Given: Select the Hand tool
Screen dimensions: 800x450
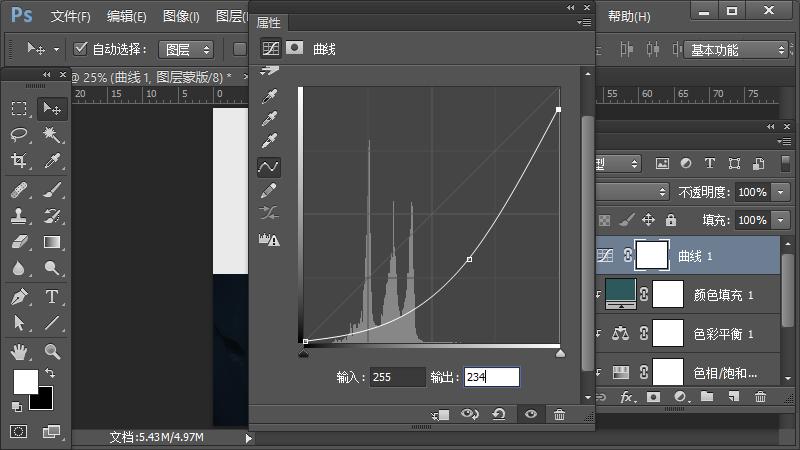Looking at the screenshot, I should coord(19,350).
